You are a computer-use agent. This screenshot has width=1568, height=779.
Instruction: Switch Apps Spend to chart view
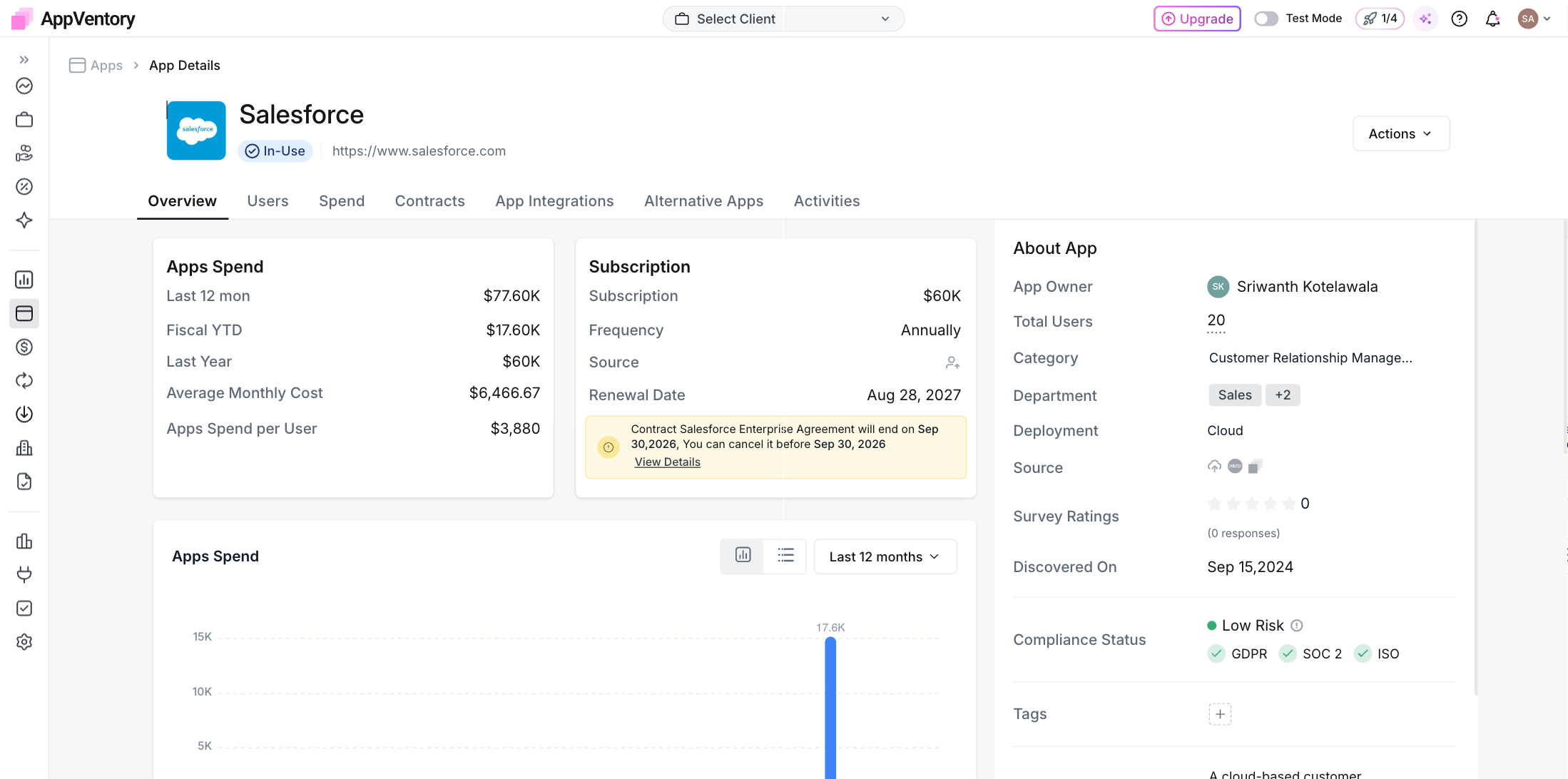coord(743,556)
